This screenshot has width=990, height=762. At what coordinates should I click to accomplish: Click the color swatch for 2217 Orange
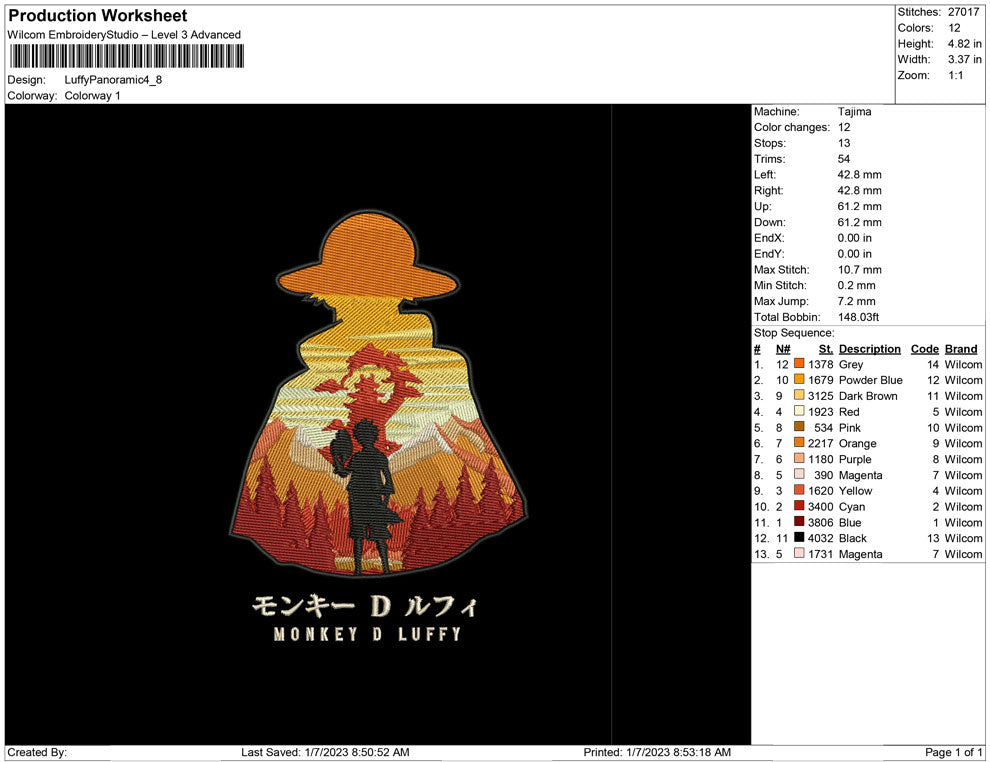(799, 443)
